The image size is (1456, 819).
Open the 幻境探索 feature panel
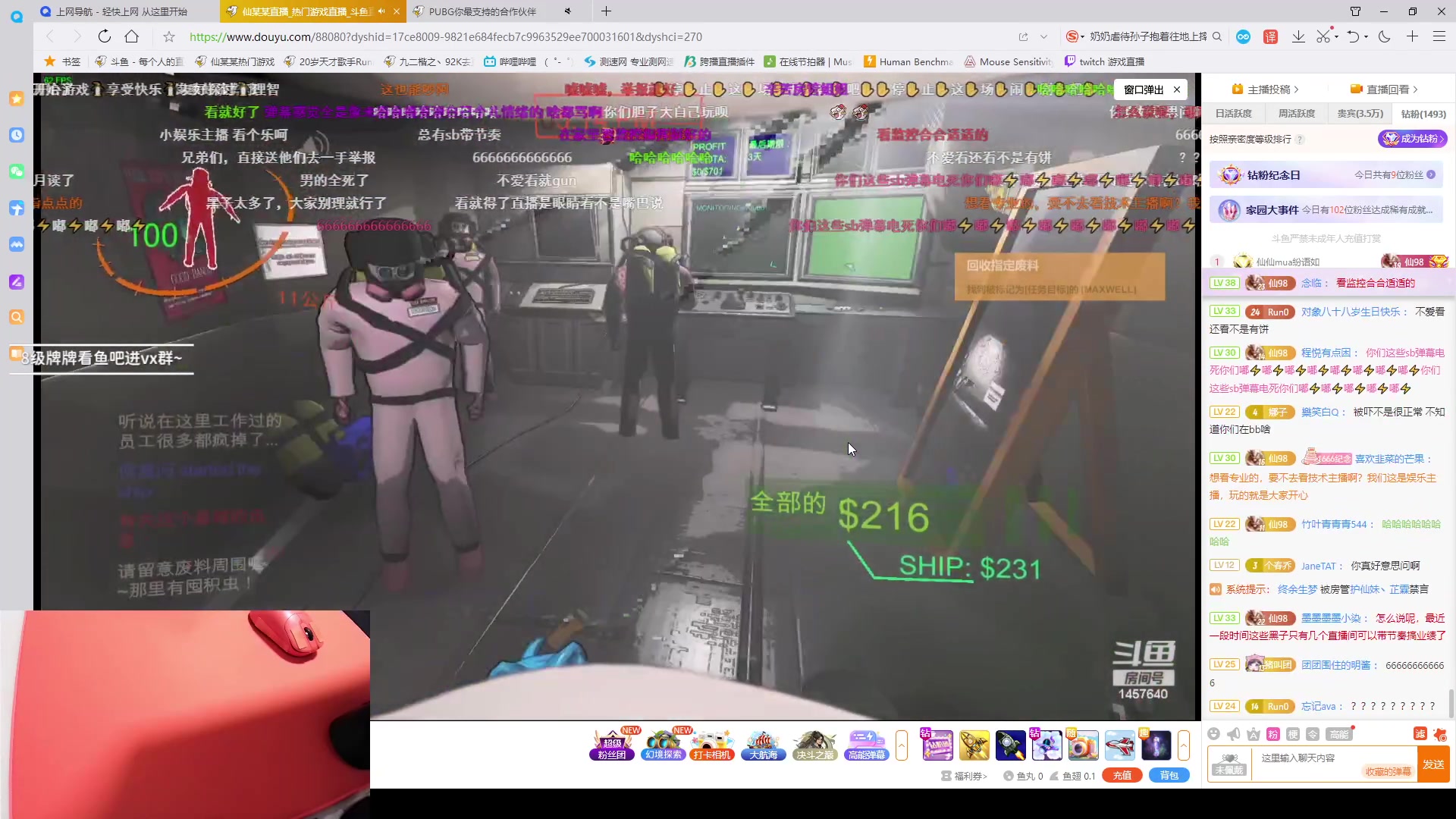tap(663, 747)
